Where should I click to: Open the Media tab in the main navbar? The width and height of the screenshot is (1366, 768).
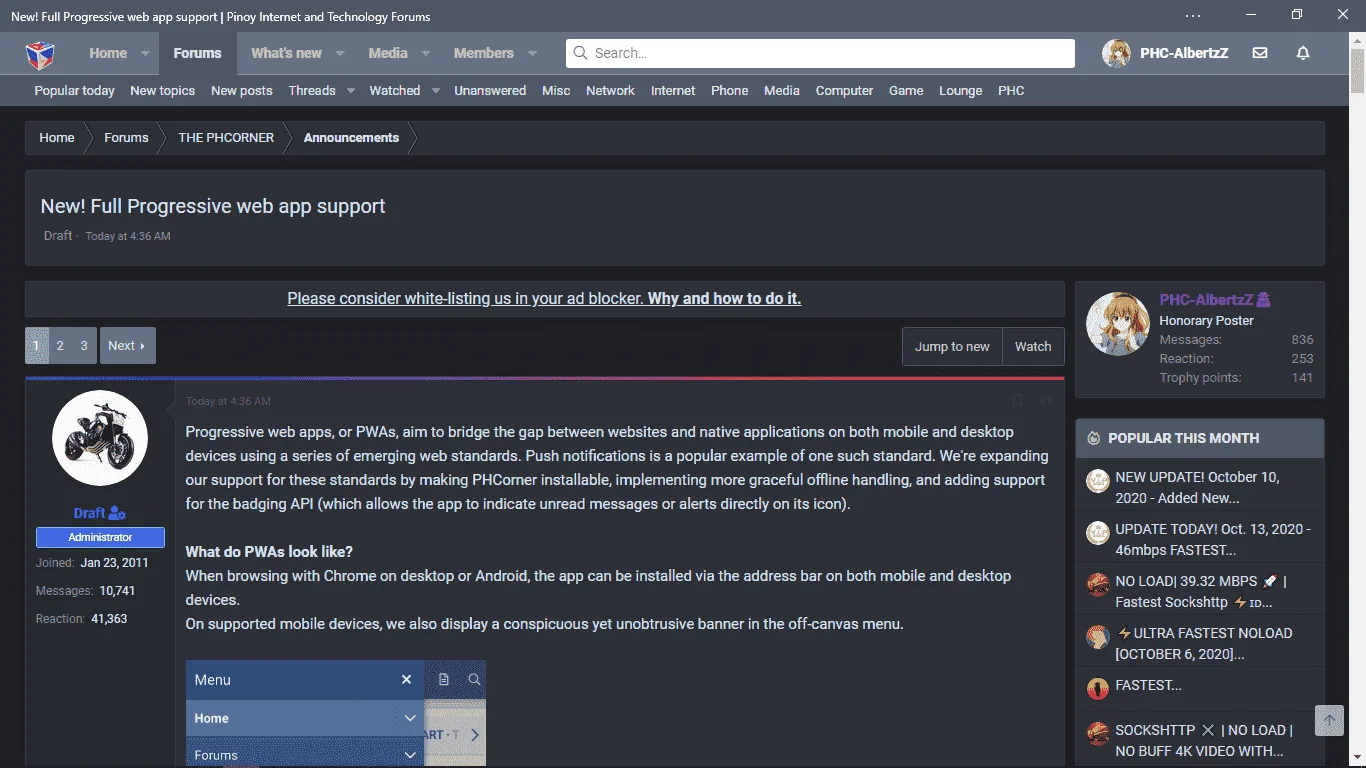(388, 53)
